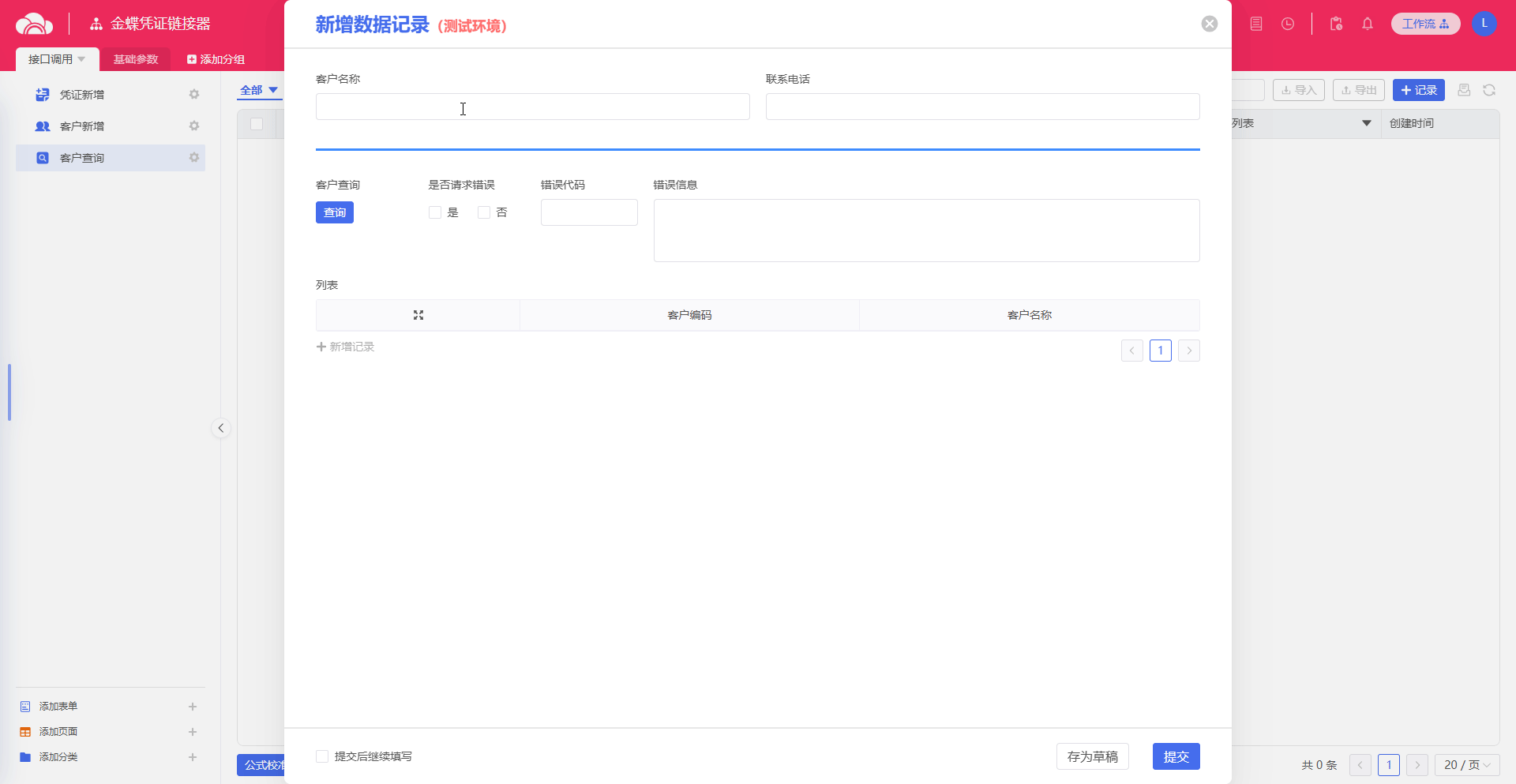
Task: Switch to 基础参数 tab
Action: [x=136, y=59]
